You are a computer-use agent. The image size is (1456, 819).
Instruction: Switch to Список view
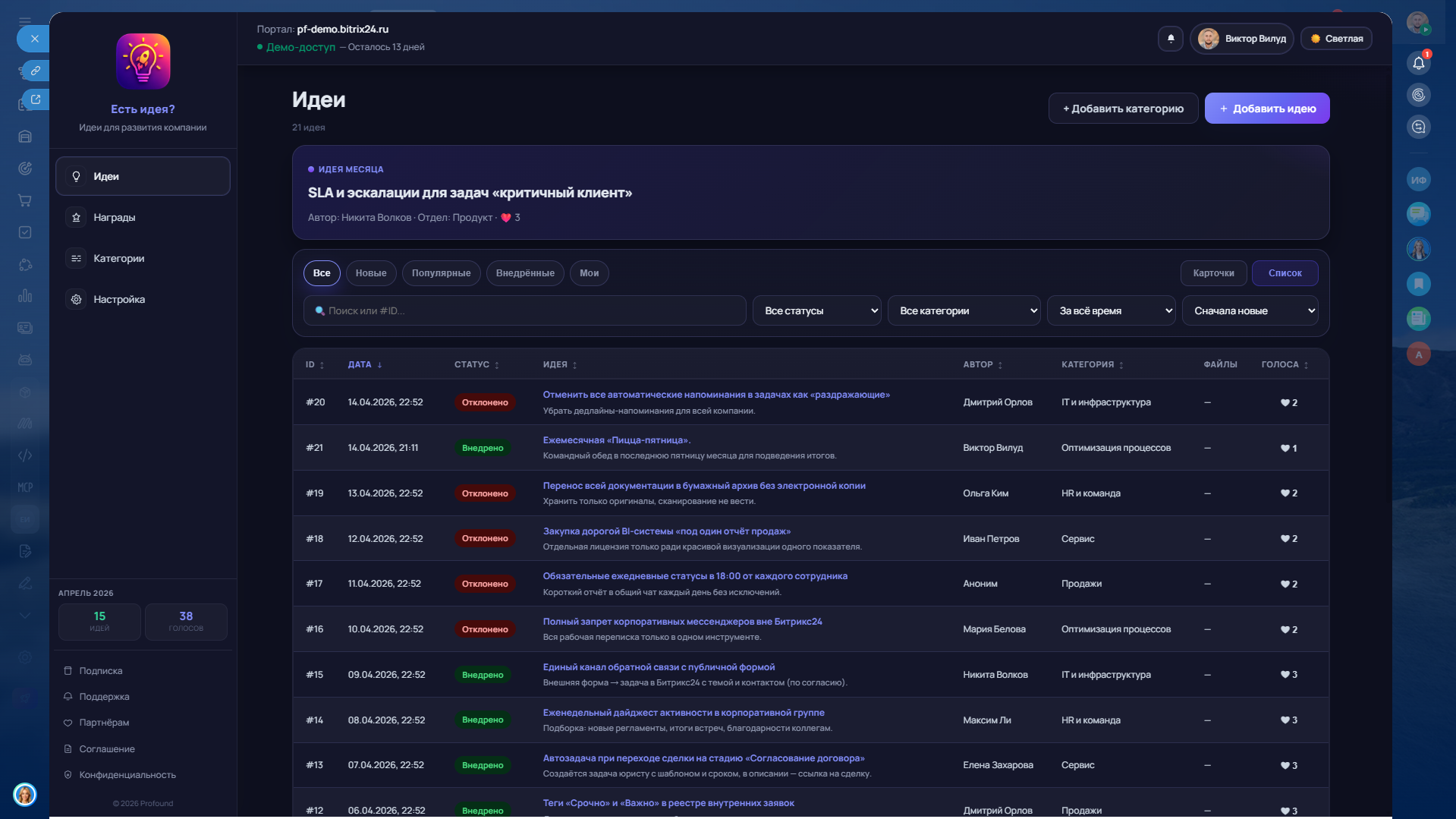coord(1284,273)
